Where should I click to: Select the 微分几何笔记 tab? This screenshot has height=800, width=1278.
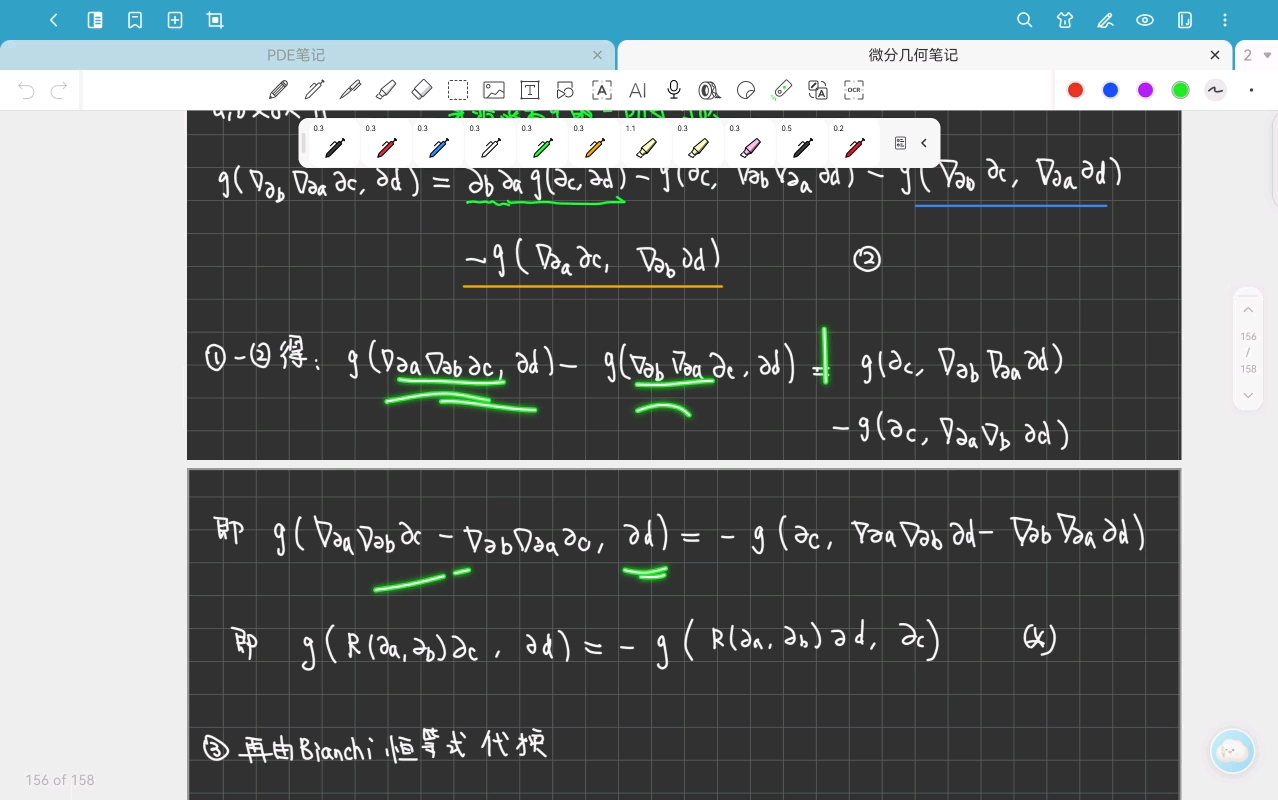point(913,55)
